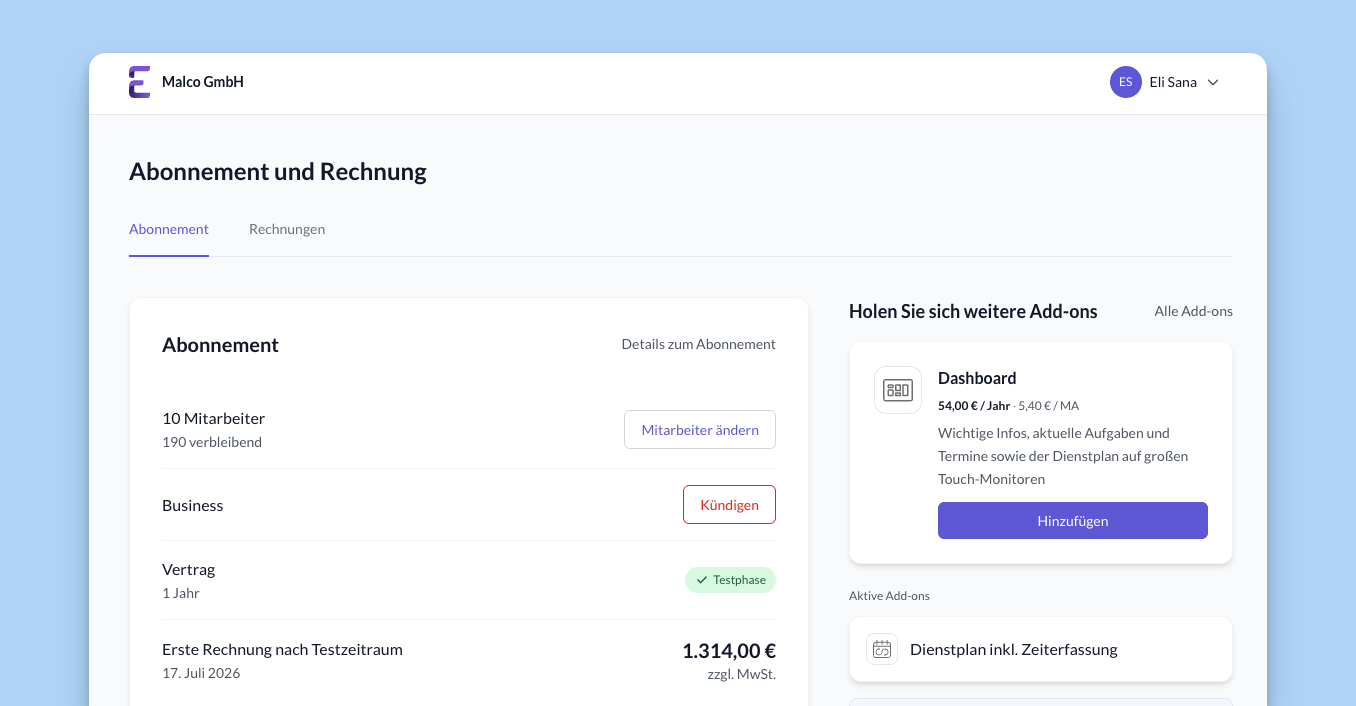Viewport: 1356px width, 706px height.
Task: Click the Eli Sana user name
Action: click(x=1173, y=82)
